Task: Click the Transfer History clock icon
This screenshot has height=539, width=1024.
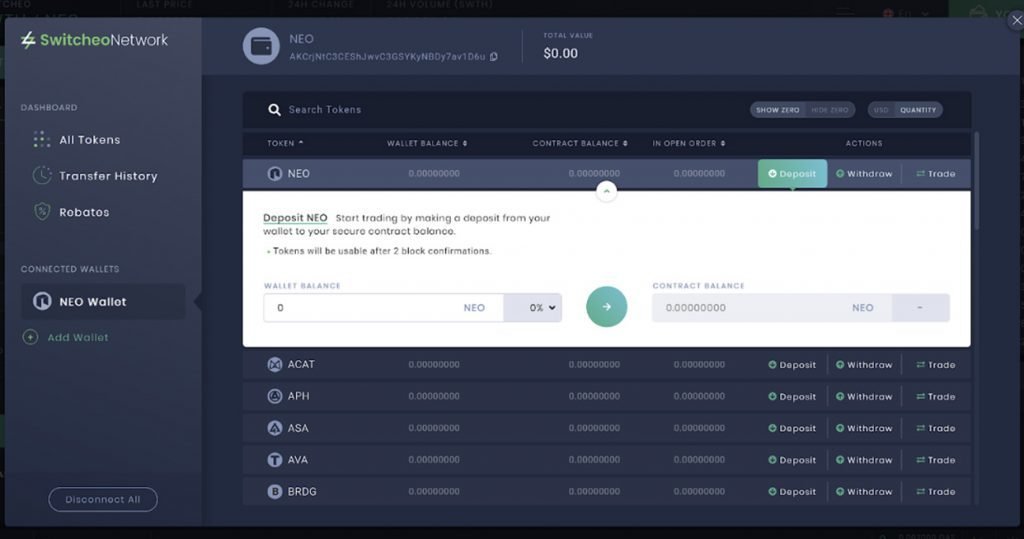Action: [42, 175]
